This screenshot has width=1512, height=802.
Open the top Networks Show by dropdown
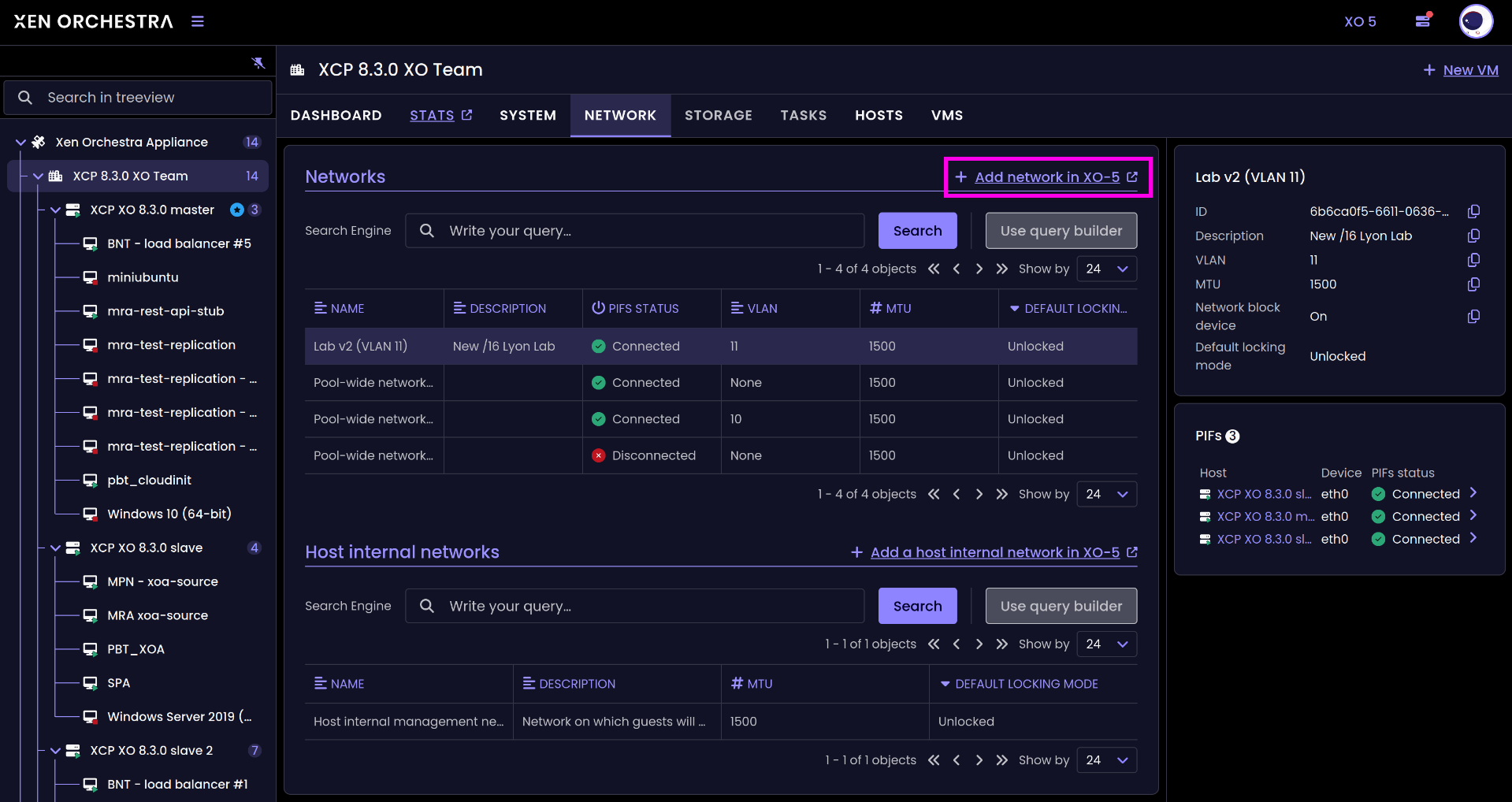(1106, 269)
